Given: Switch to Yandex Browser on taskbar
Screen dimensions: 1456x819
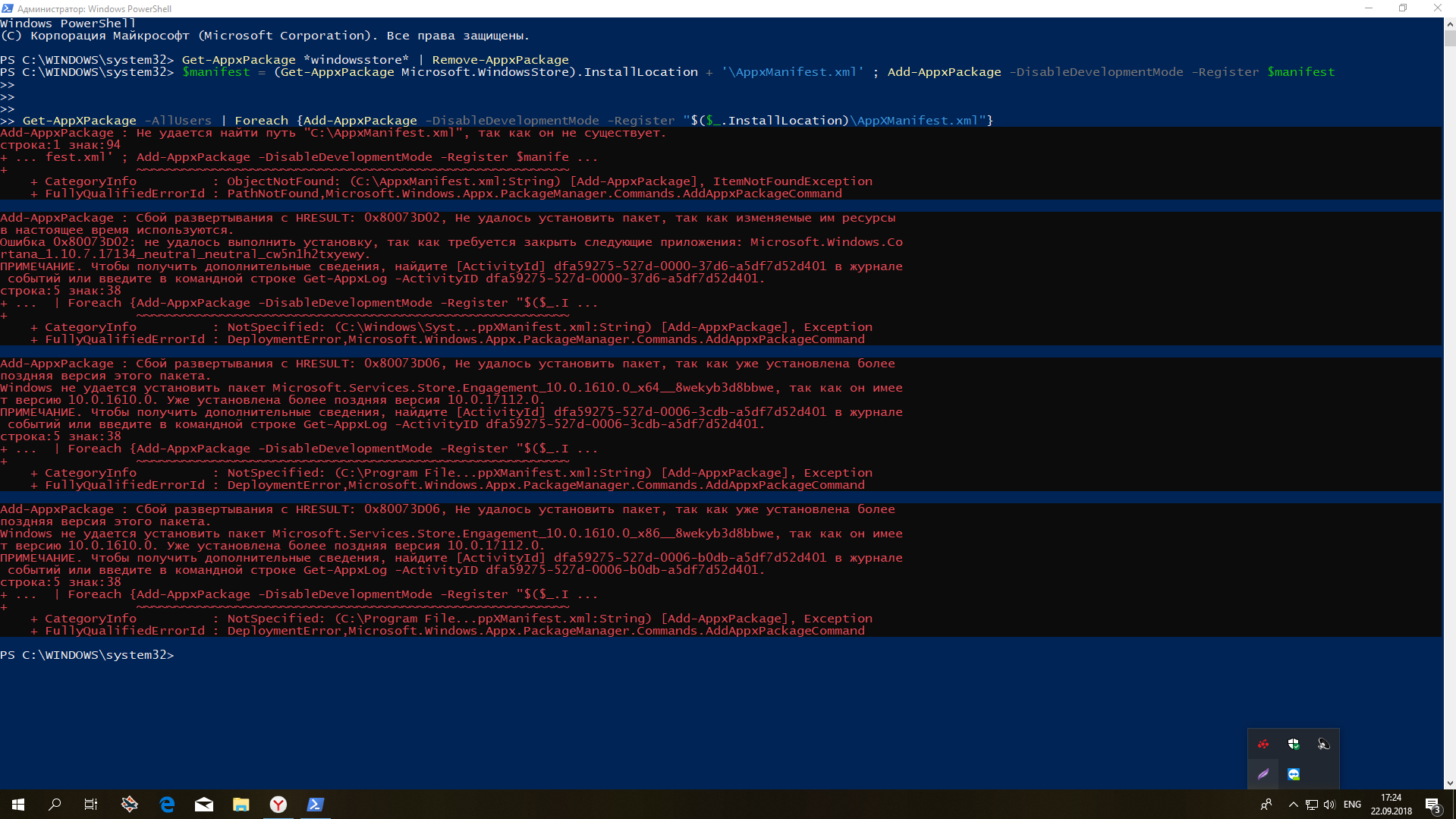Looking at the screenshot, I should click(x=278, y=805).
